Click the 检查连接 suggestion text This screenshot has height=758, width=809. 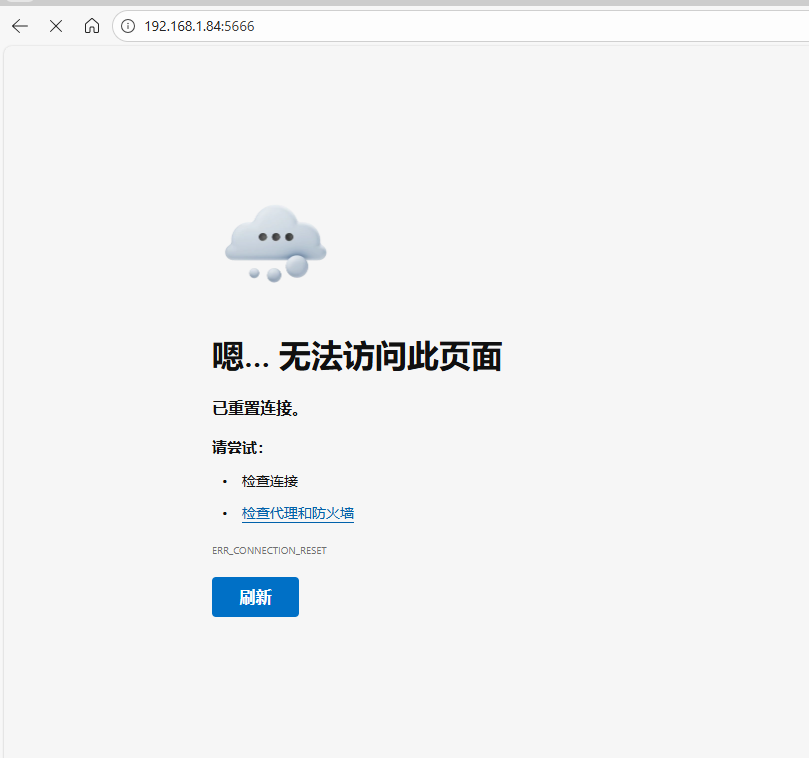270,481
